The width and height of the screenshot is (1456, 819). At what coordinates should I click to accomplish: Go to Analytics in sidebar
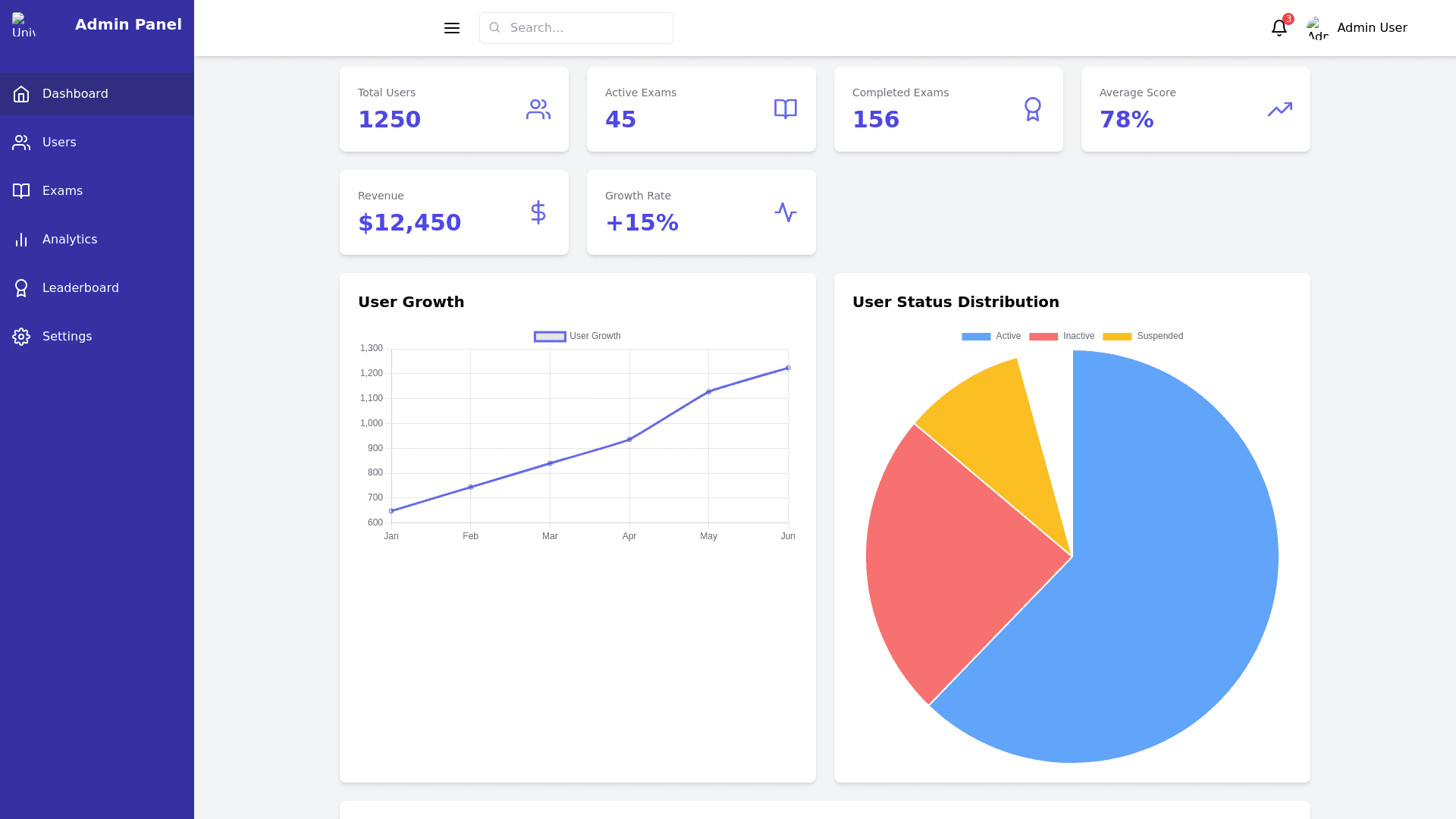[69, 240]
